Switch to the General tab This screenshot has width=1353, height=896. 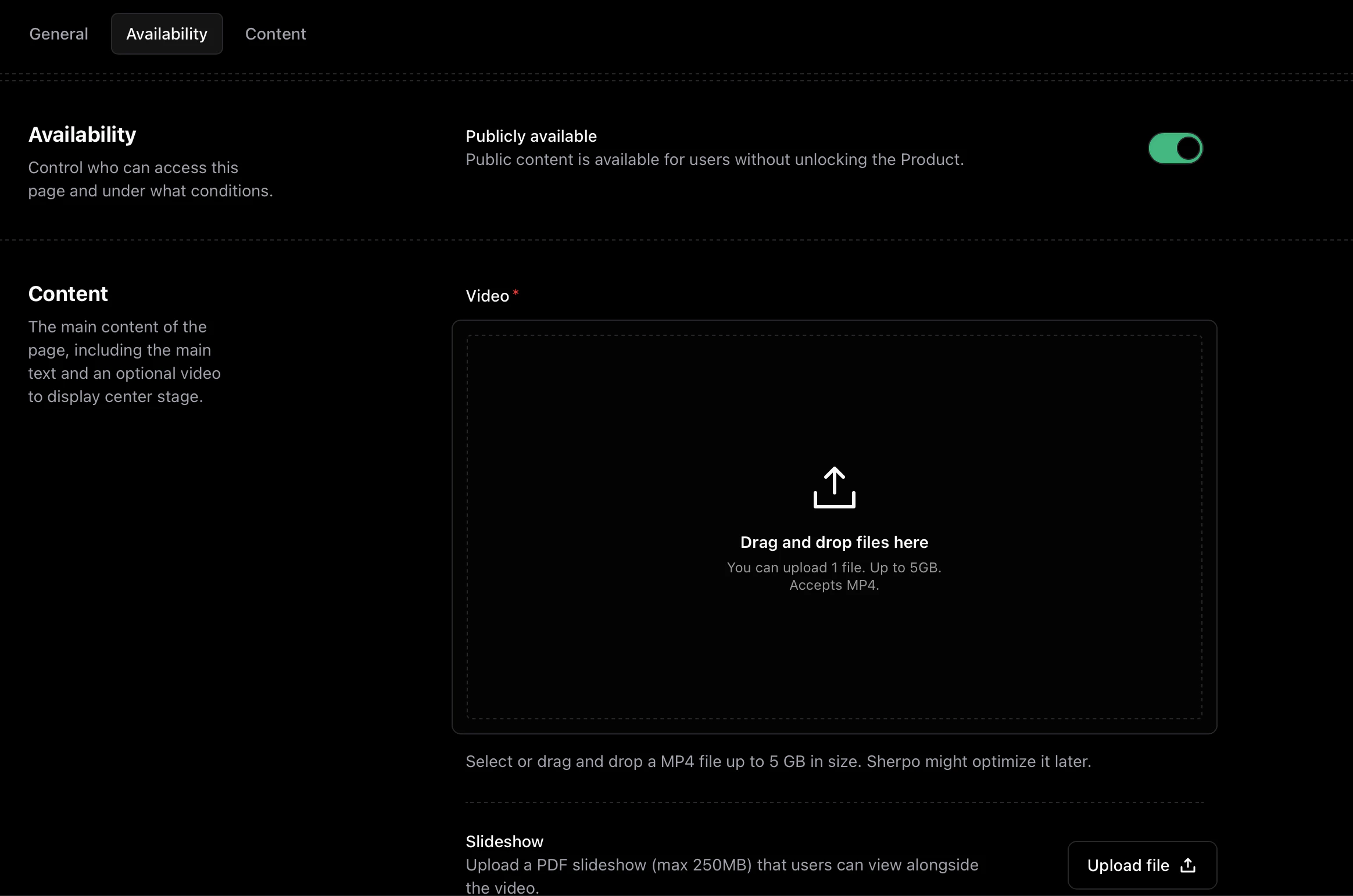pos(58,34)
